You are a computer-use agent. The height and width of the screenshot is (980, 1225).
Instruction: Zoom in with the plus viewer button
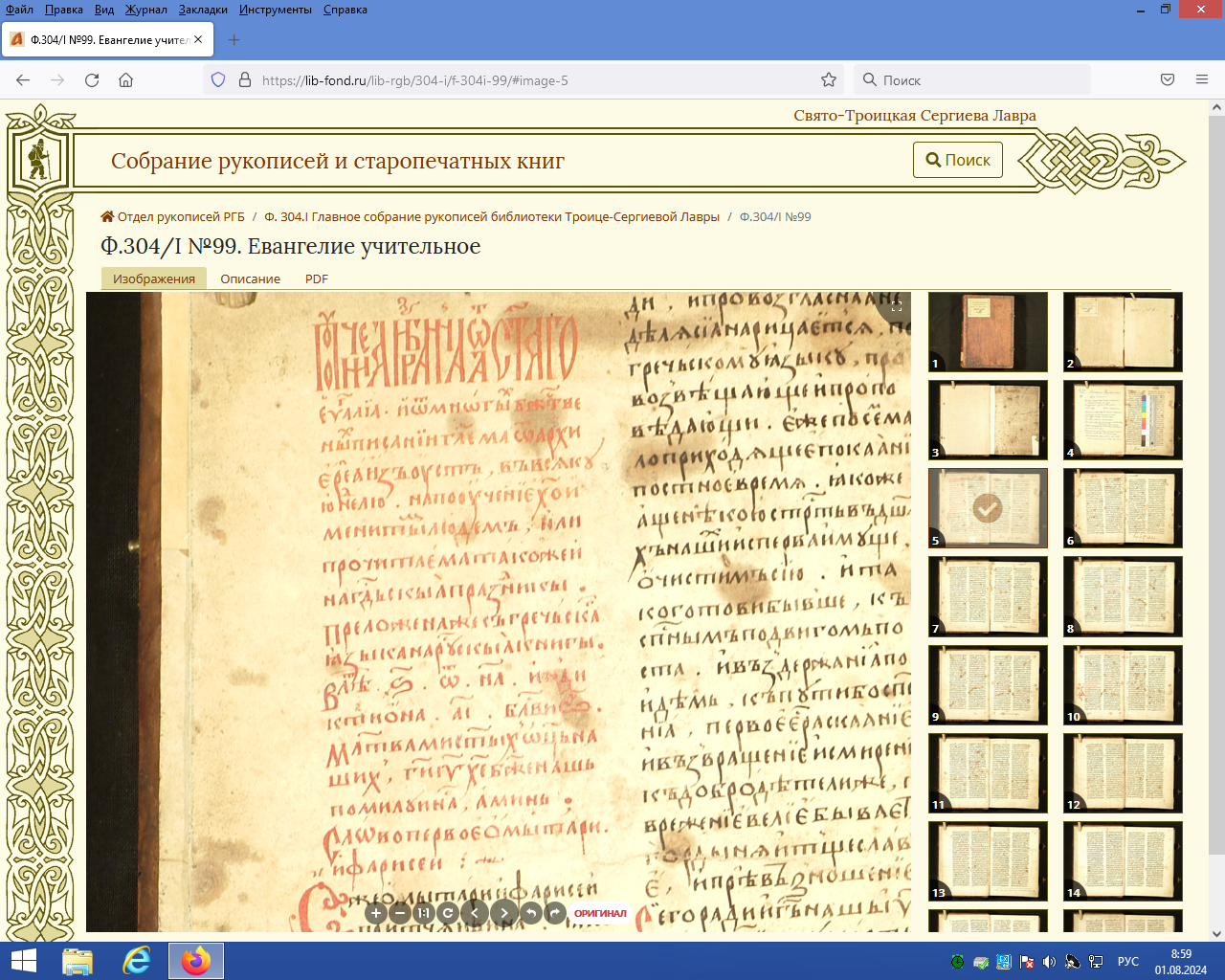pos(376,913)
